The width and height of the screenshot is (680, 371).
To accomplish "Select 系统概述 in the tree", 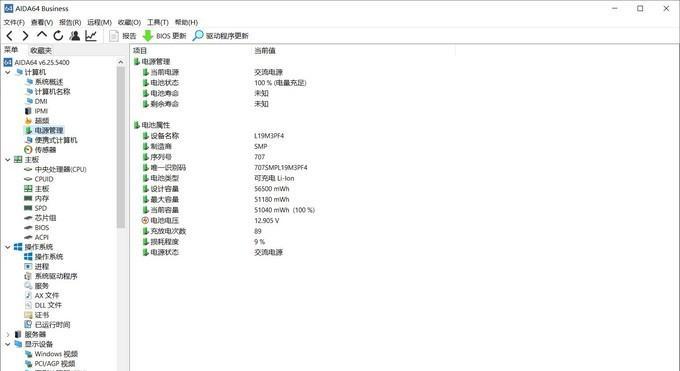I will point(44,82).
